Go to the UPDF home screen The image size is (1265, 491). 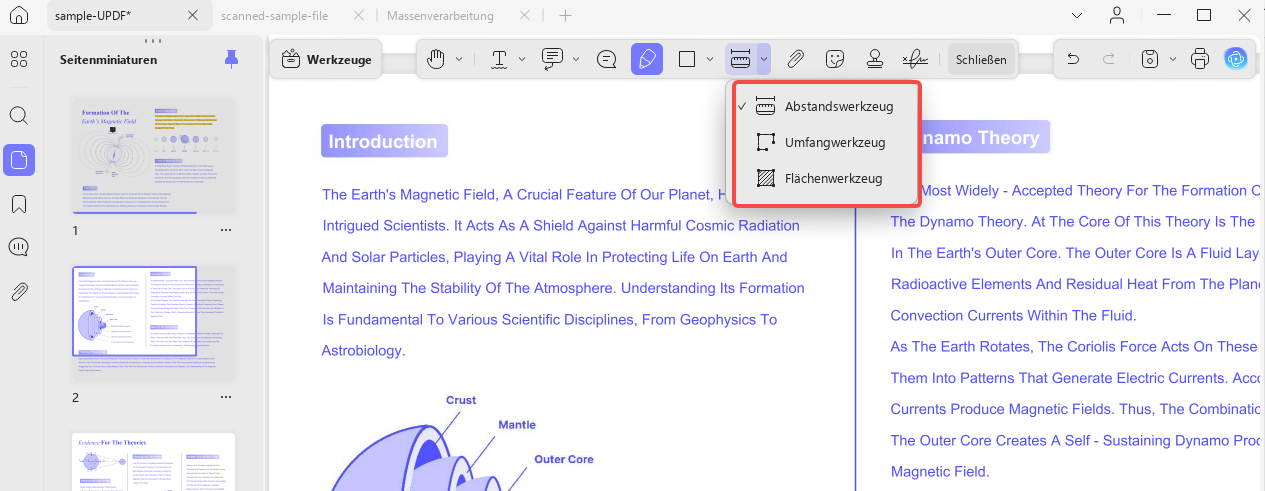pyautogui.click(x=18, y=16)
